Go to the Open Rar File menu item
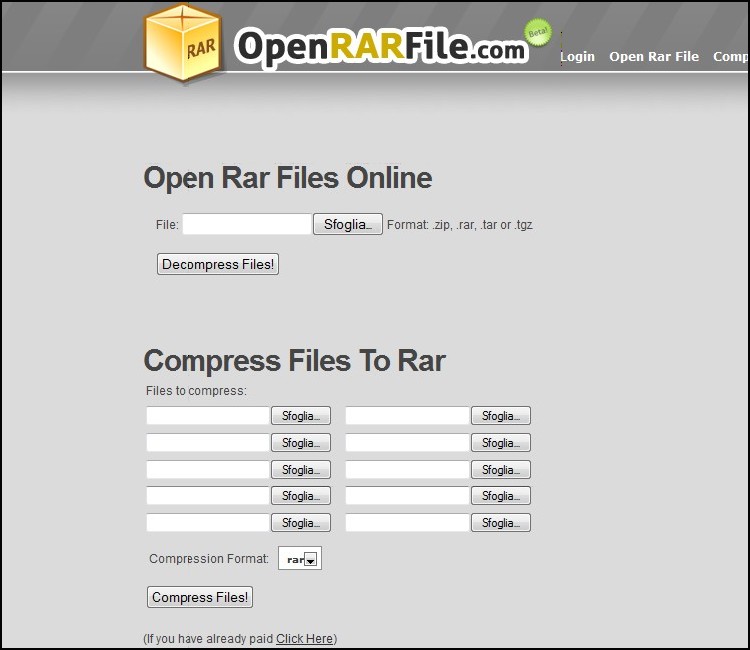The image size is (750, 650). [x=654, y=57]
